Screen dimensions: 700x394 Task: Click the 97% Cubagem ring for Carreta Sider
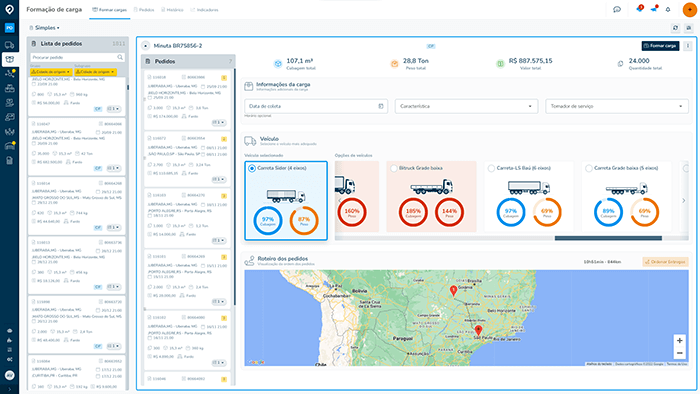[268, 220]
